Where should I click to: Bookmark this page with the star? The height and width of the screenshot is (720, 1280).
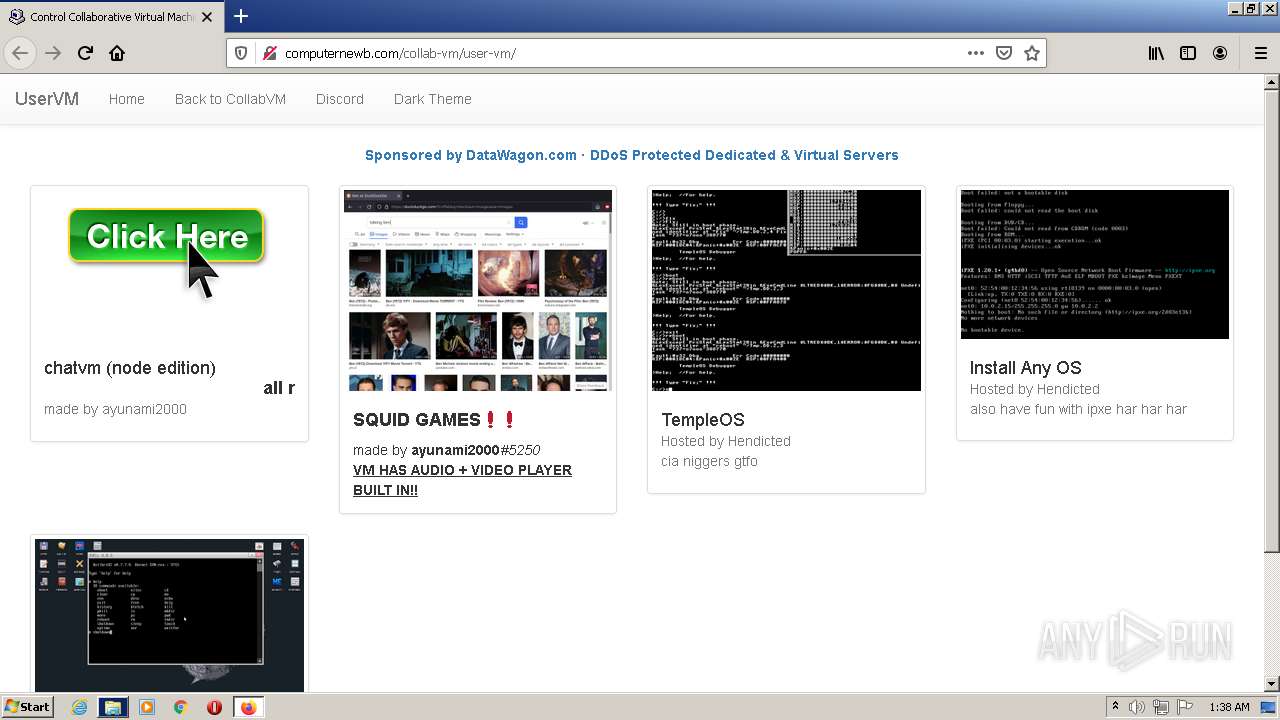click(1032, 53)
